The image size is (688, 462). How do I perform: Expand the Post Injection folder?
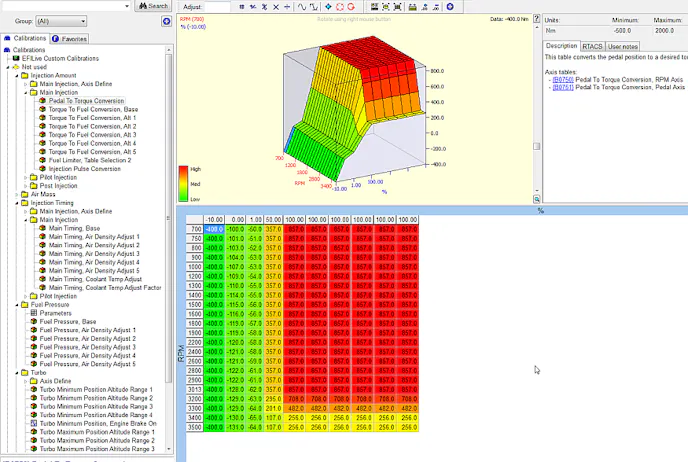(x=26, y=185)
